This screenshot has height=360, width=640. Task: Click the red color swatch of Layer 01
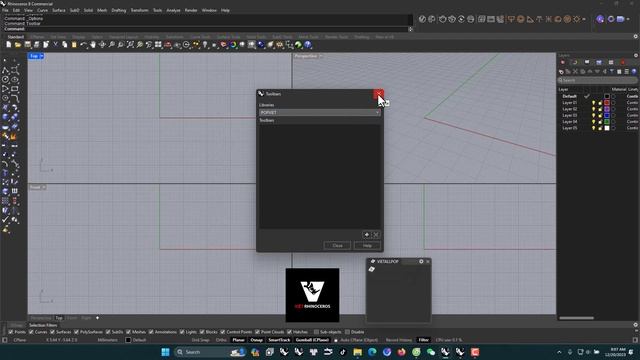(607, 103)
